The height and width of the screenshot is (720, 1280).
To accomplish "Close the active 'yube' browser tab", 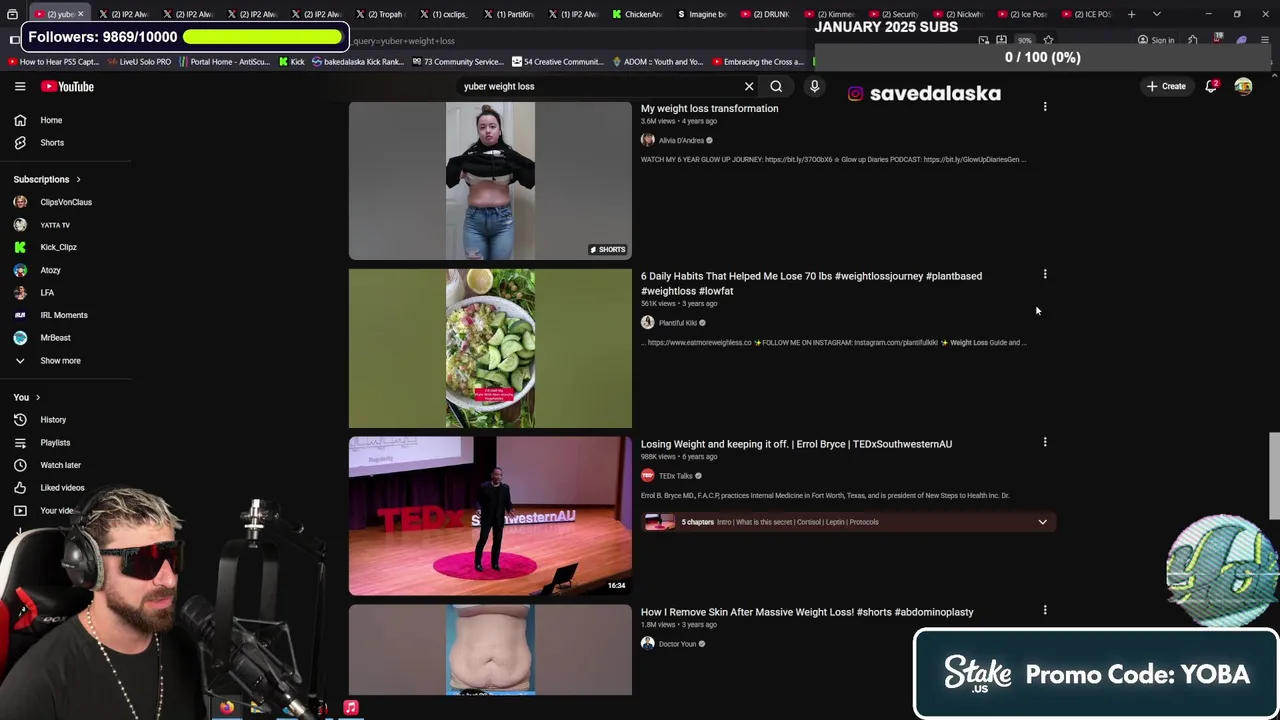I will pyautogui.click(x=80, y=14).
